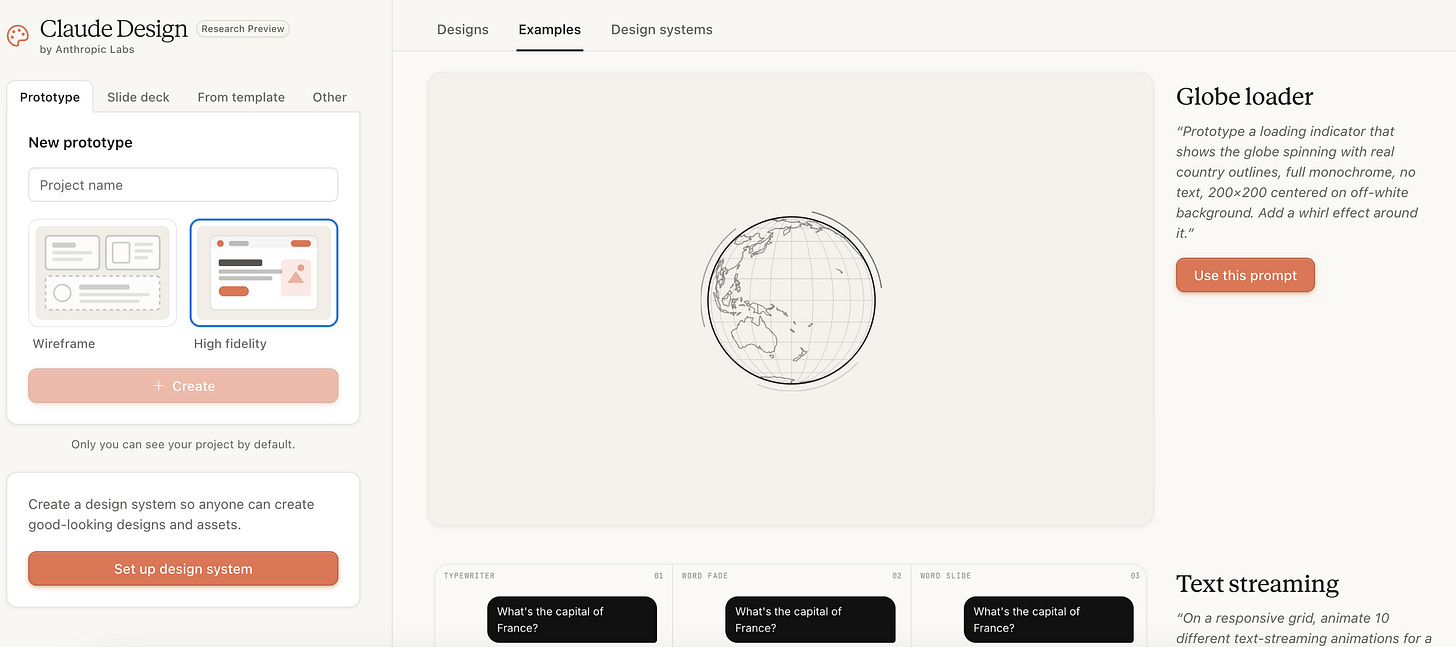Select the High fidelity prototype option
Viewport: 1456px width, 647px height.
tap(264, 273)
